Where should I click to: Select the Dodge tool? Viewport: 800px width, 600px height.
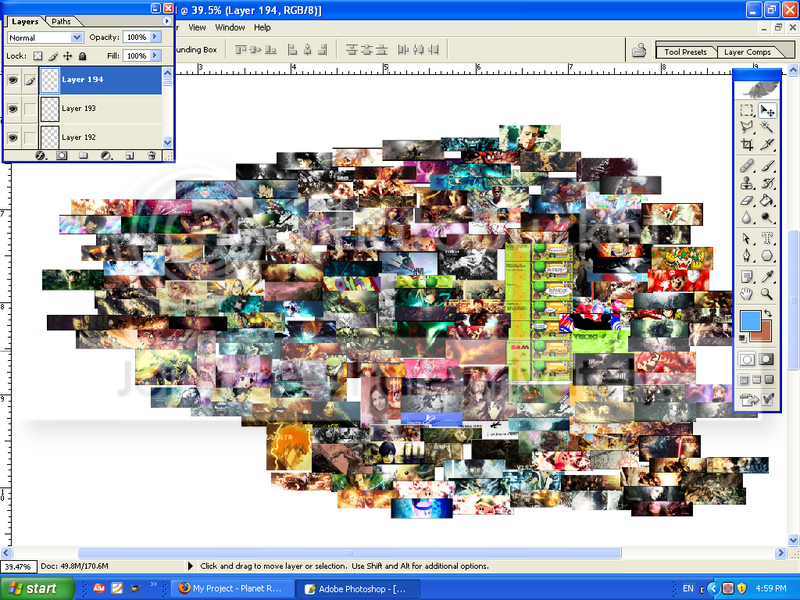click(767, 218)
